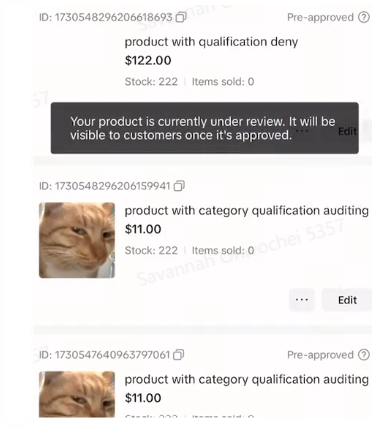Open the three-dots menu for product ID ending 159941
Screen dimensions: 372x427
tap(302, 300)
